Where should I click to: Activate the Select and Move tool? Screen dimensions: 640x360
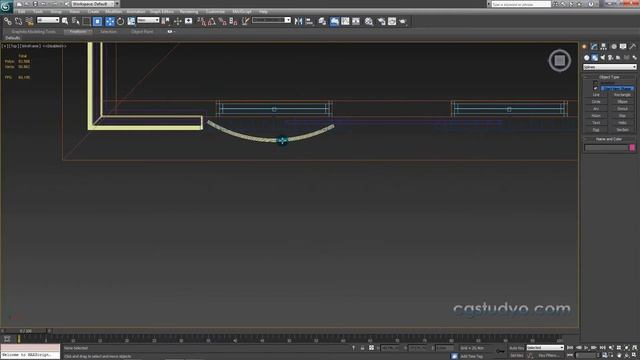(110, 21)
